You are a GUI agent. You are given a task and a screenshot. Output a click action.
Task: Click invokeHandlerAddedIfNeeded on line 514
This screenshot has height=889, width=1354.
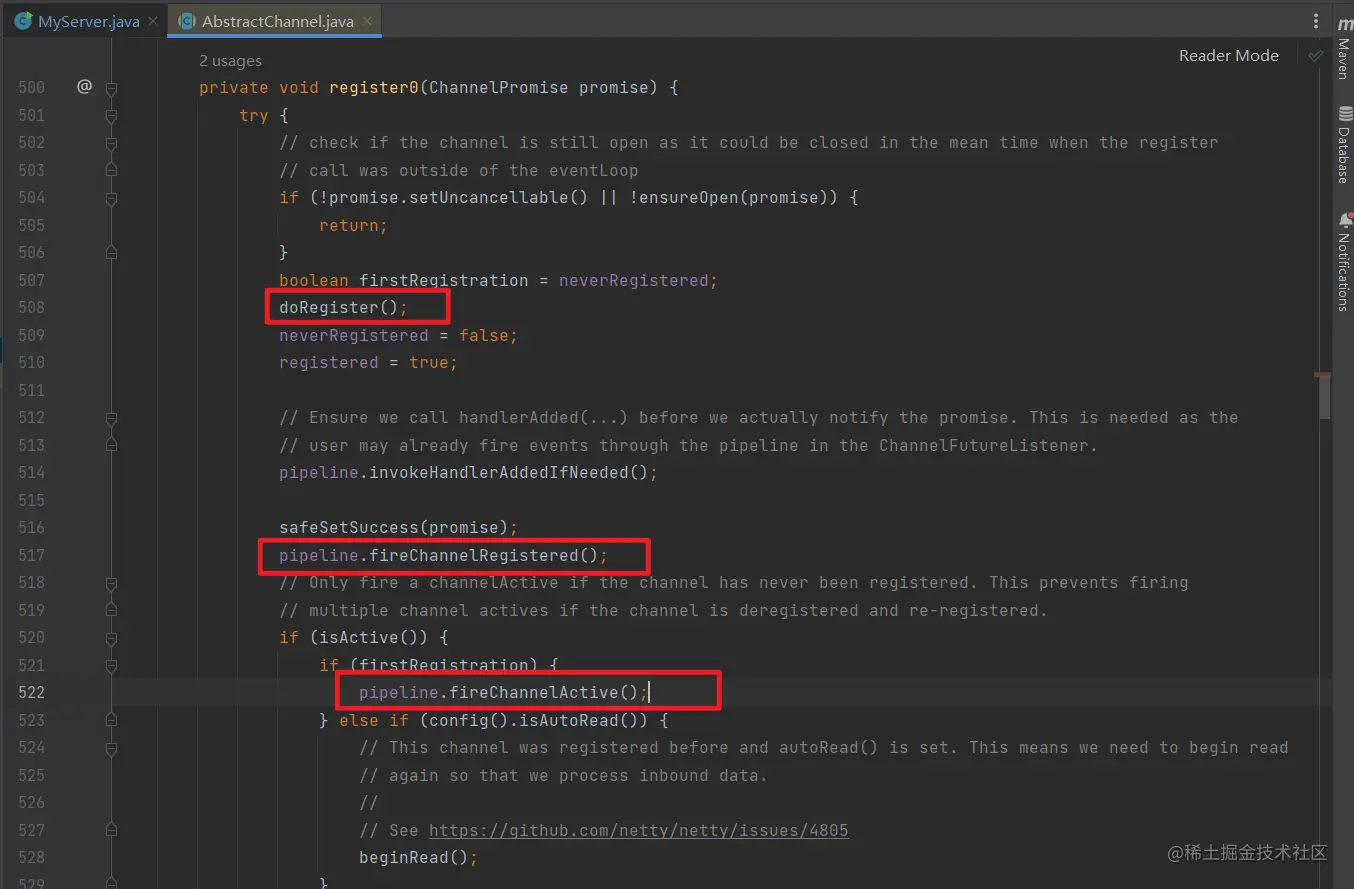tap(499, 472)
